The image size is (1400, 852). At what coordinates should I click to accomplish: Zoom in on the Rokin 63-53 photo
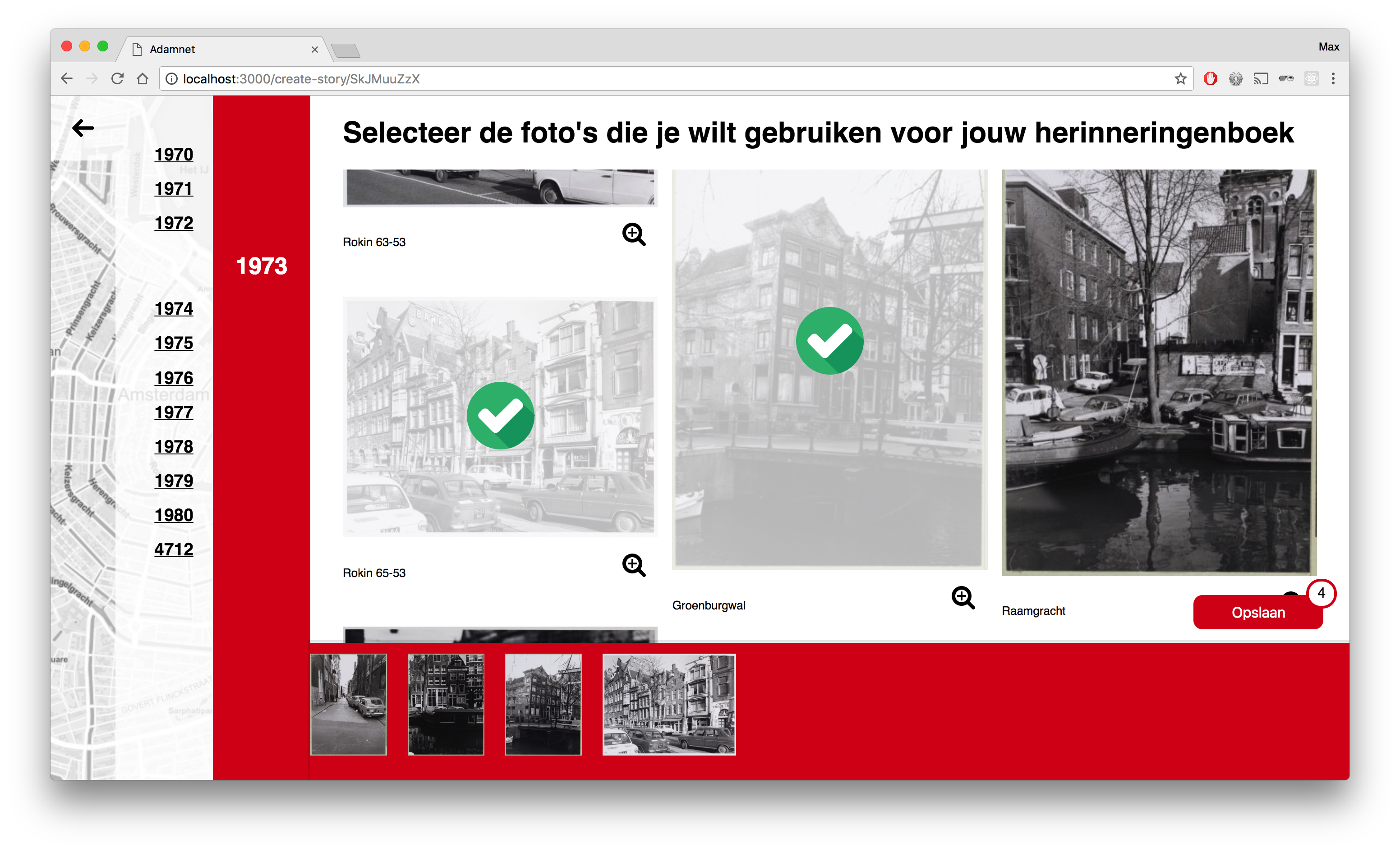click(x=634, y=234)
